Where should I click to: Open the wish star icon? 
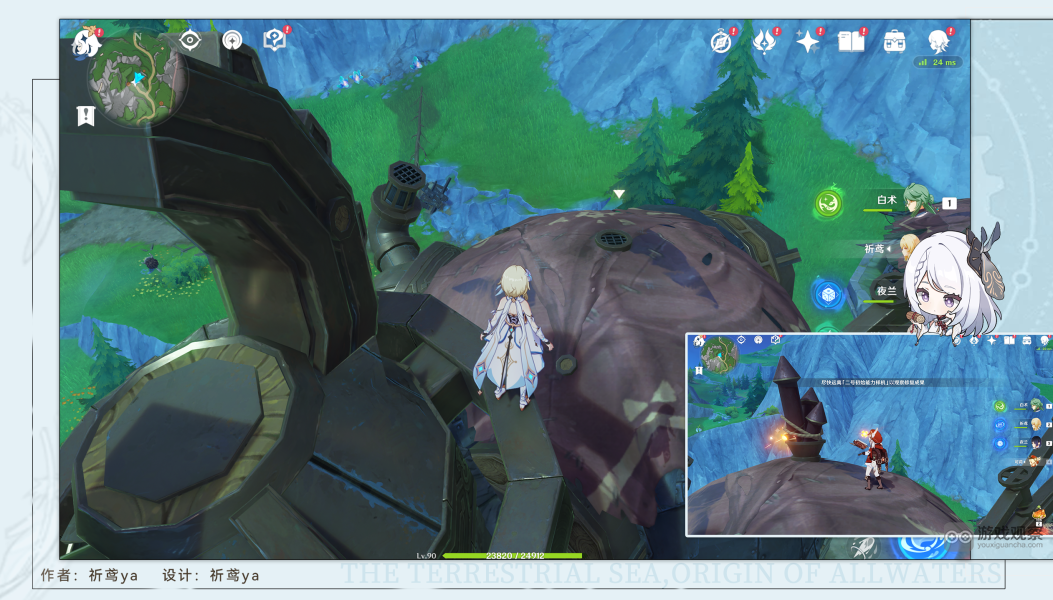808,42
